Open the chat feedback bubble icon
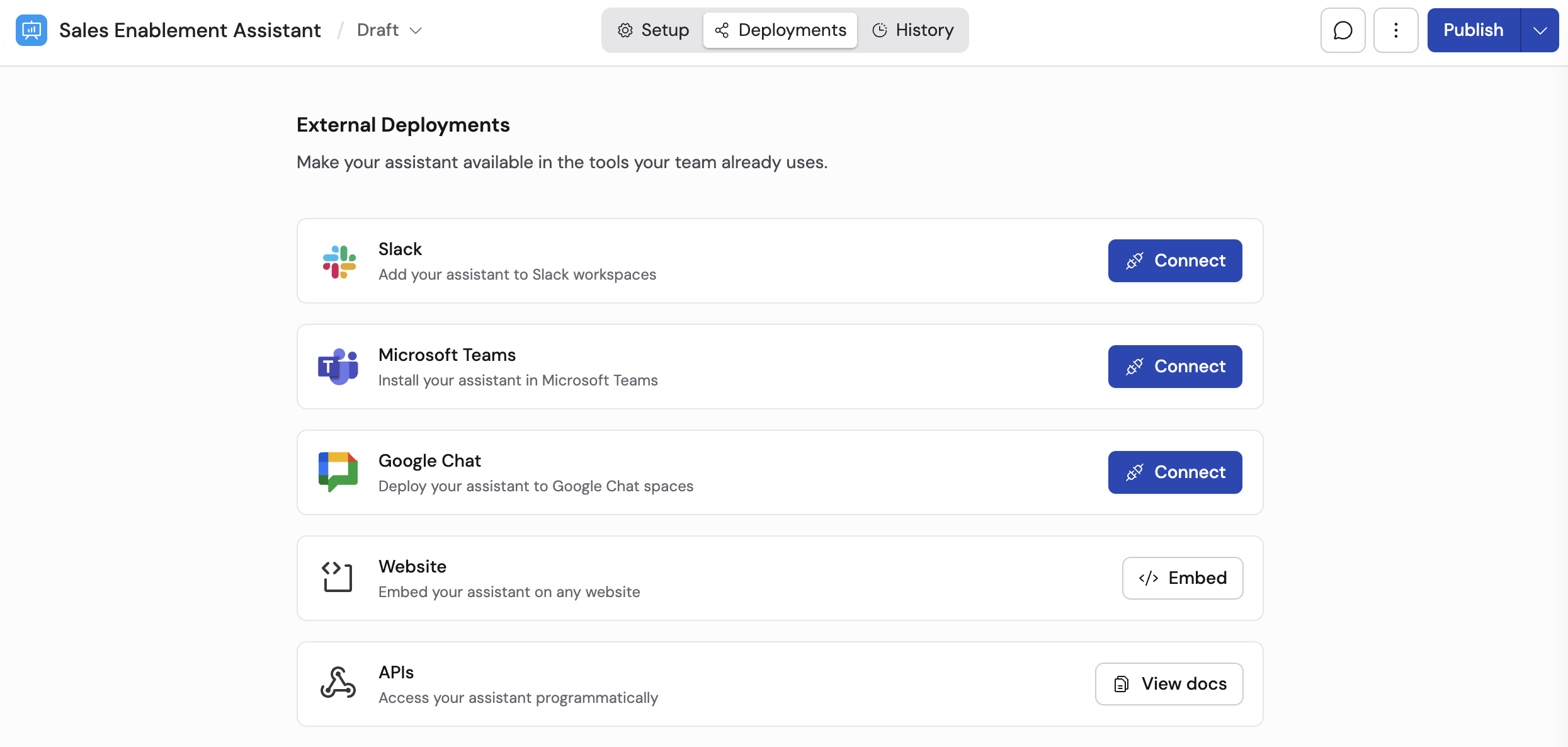This screenshot has width=1568, height=747. pos(1343,30)
